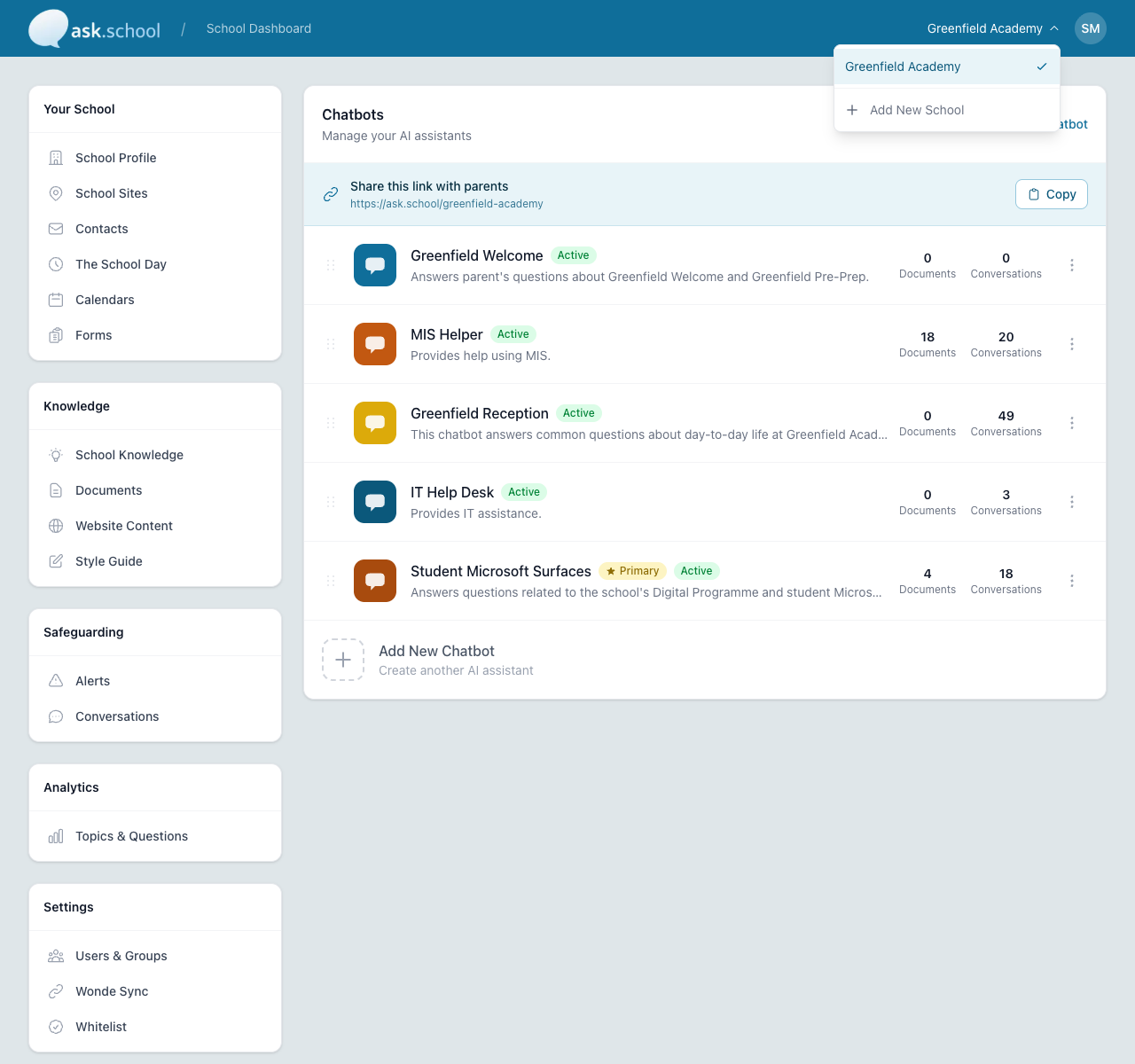Click the Greenfield Reception yellow chatbot icon

click(375, 423)
